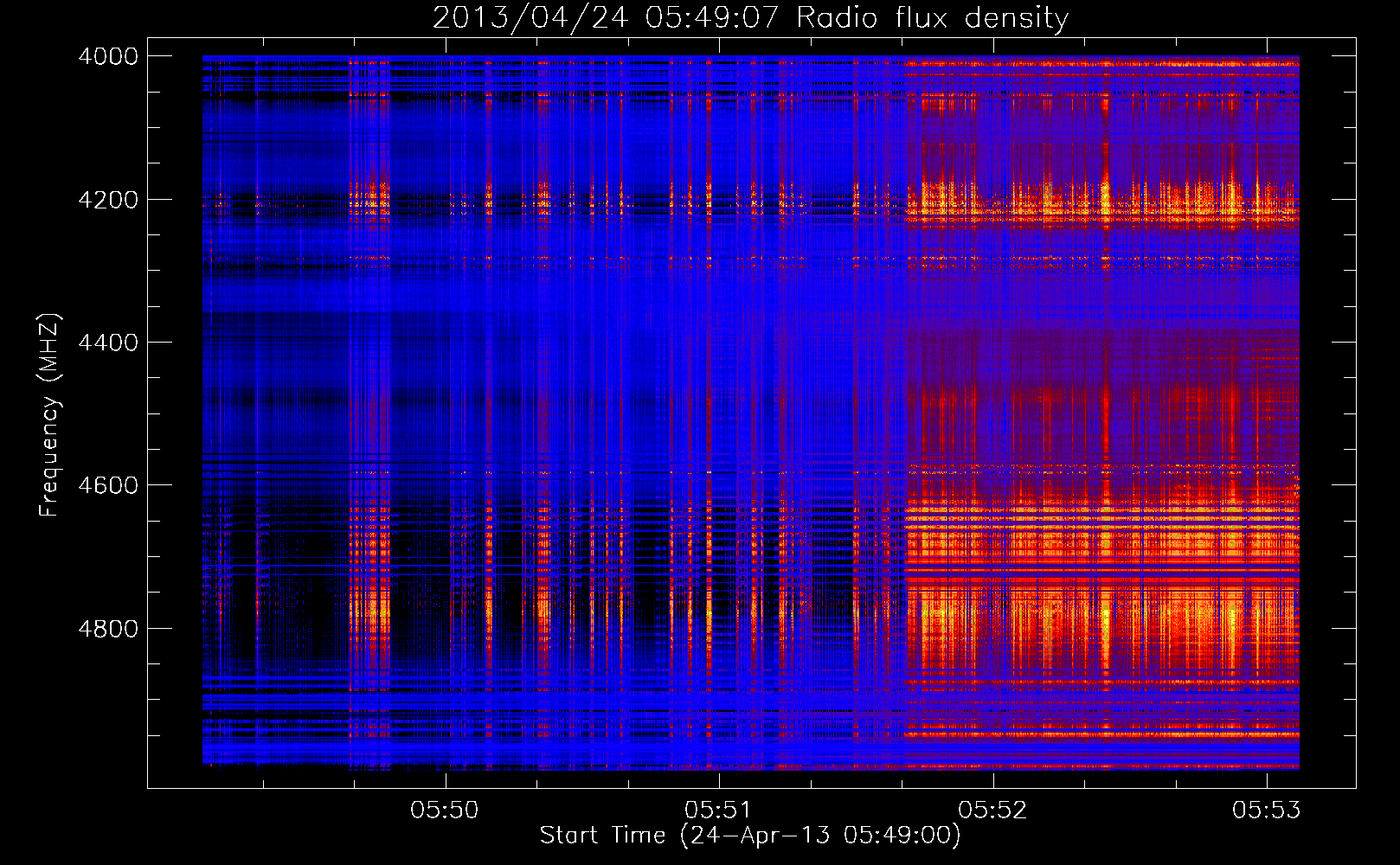
Task: Click the 'Frequency (MHZ)' axis title
Action: click(50, 415)
